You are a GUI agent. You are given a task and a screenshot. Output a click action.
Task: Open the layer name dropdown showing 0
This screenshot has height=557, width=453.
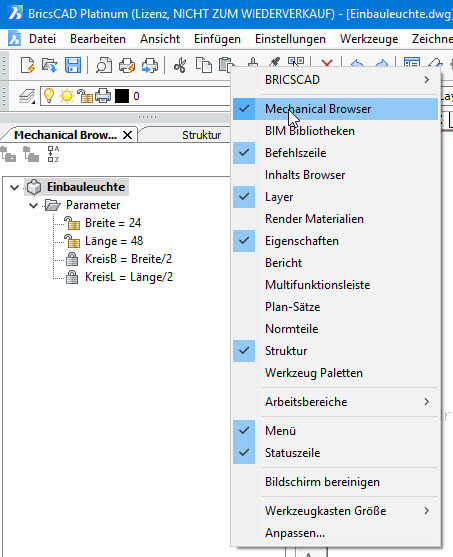pyautogui.click(x=136, y=96)
